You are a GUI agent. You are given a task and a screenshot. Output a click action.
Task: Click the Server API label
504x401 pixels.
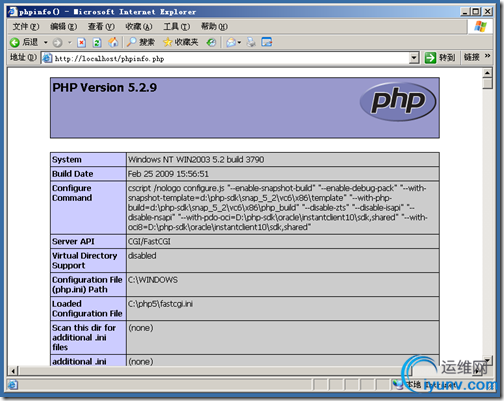tap(73, 241)
